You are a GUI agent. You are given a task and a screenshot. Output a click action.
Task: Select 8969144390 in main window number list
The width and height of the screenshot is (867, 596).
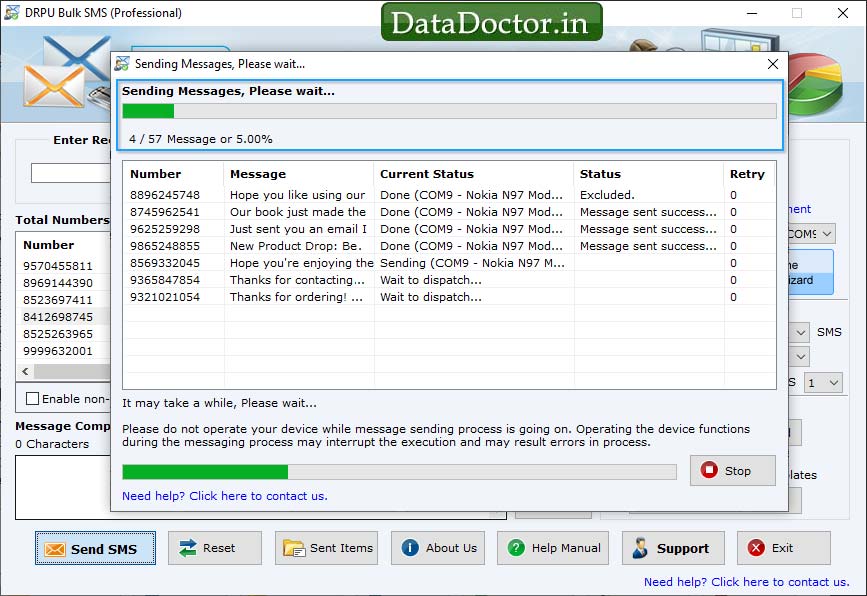click(58, 283)
